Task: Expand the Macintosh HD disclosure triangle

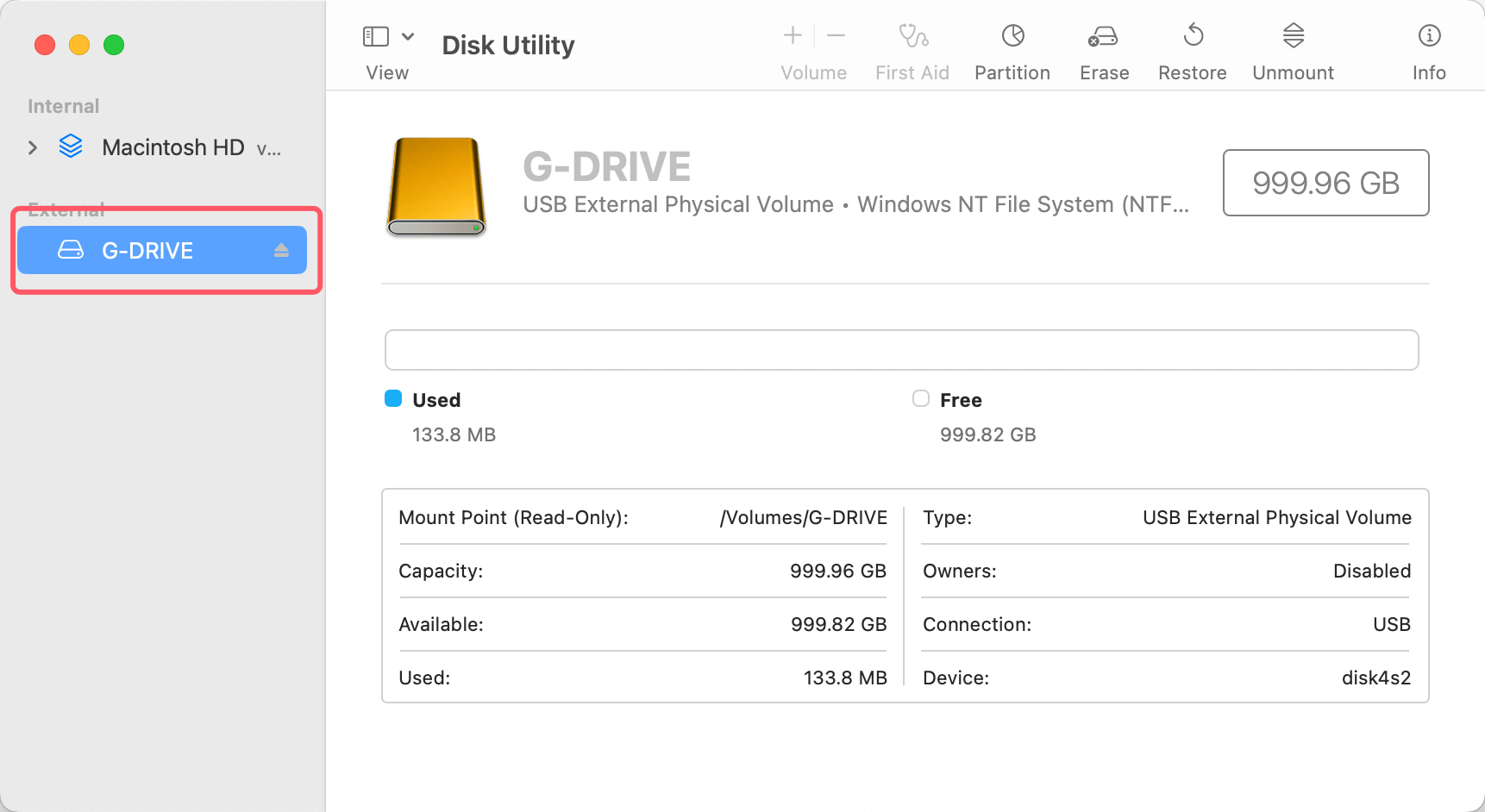Action: (32, 147)
